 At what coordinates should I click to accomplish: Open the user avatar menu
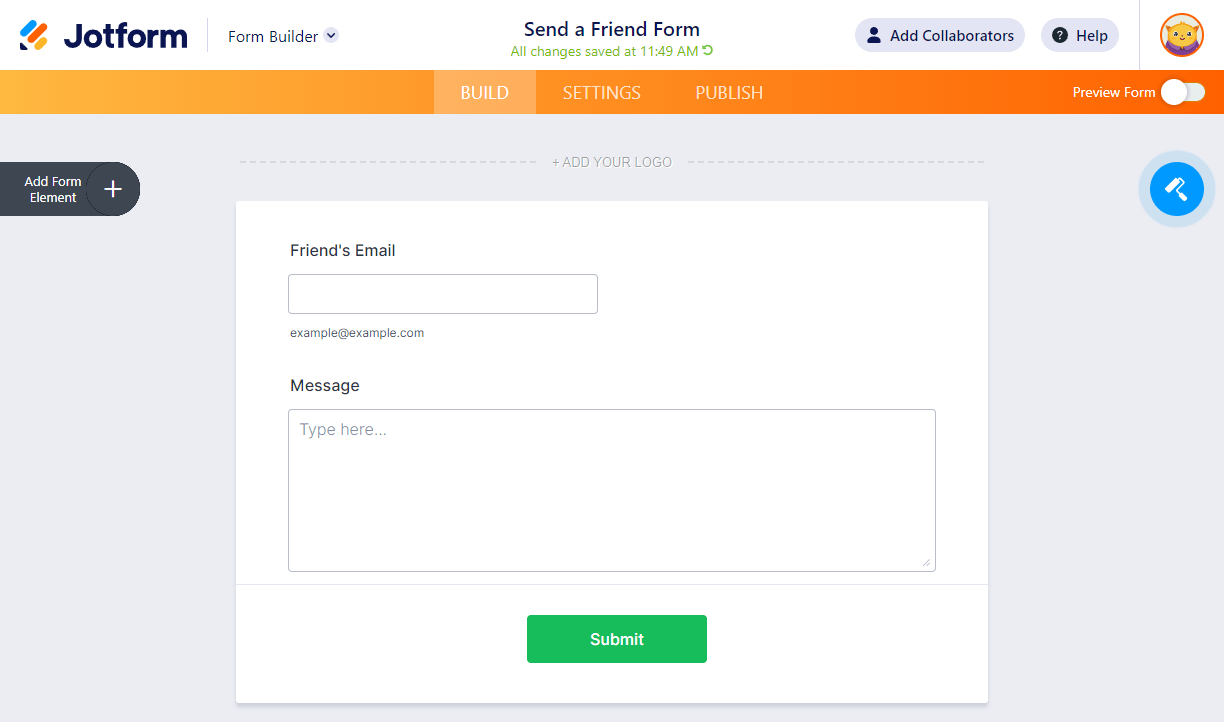(x=1181, y=36)
